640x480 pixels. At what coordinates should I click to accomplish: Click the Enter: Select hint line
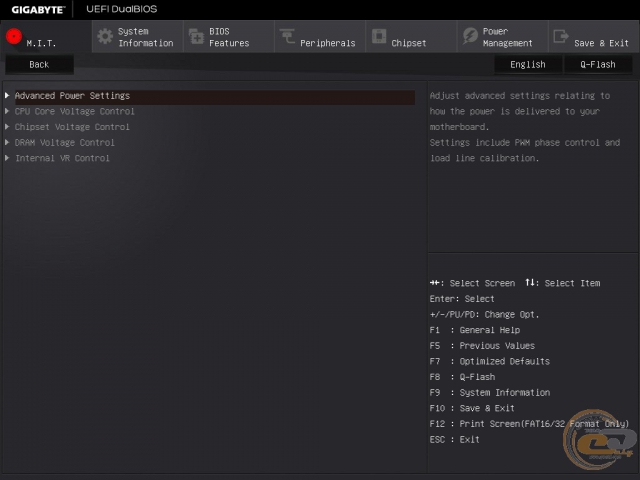click(x=462, y=299)
